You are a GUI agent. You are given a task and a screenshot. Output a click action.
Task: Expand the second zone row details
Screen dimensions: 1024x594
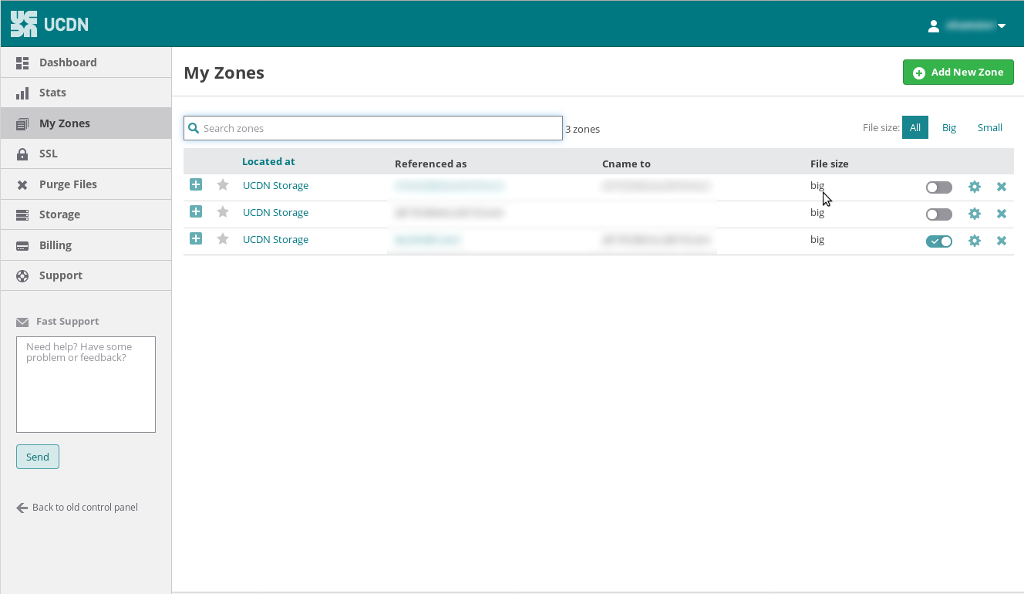196,212
